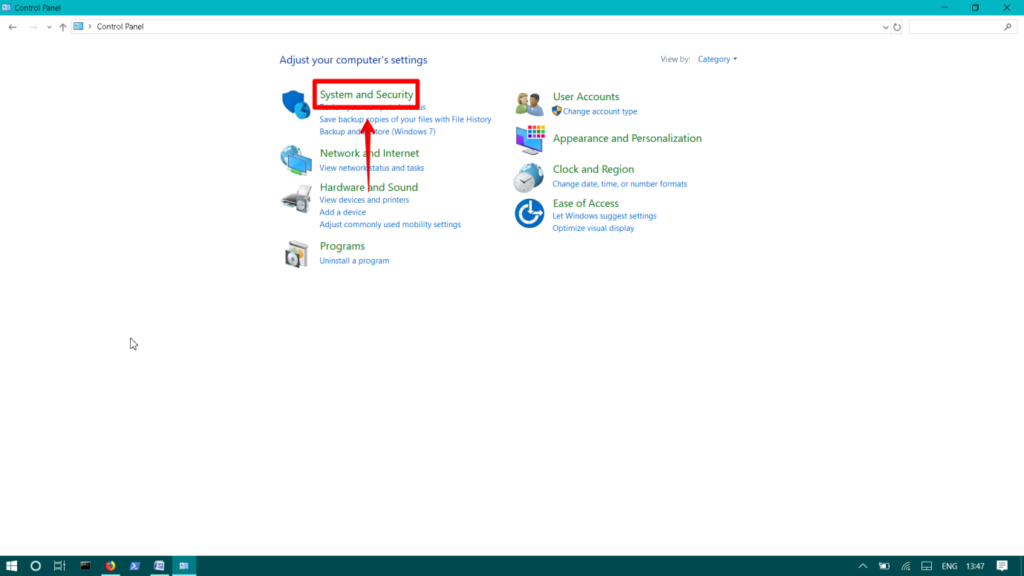The width and height of the screenshot is (1024, 576).
Task: Open the recent locations dropdown arrow
Action: pos(49,27)
